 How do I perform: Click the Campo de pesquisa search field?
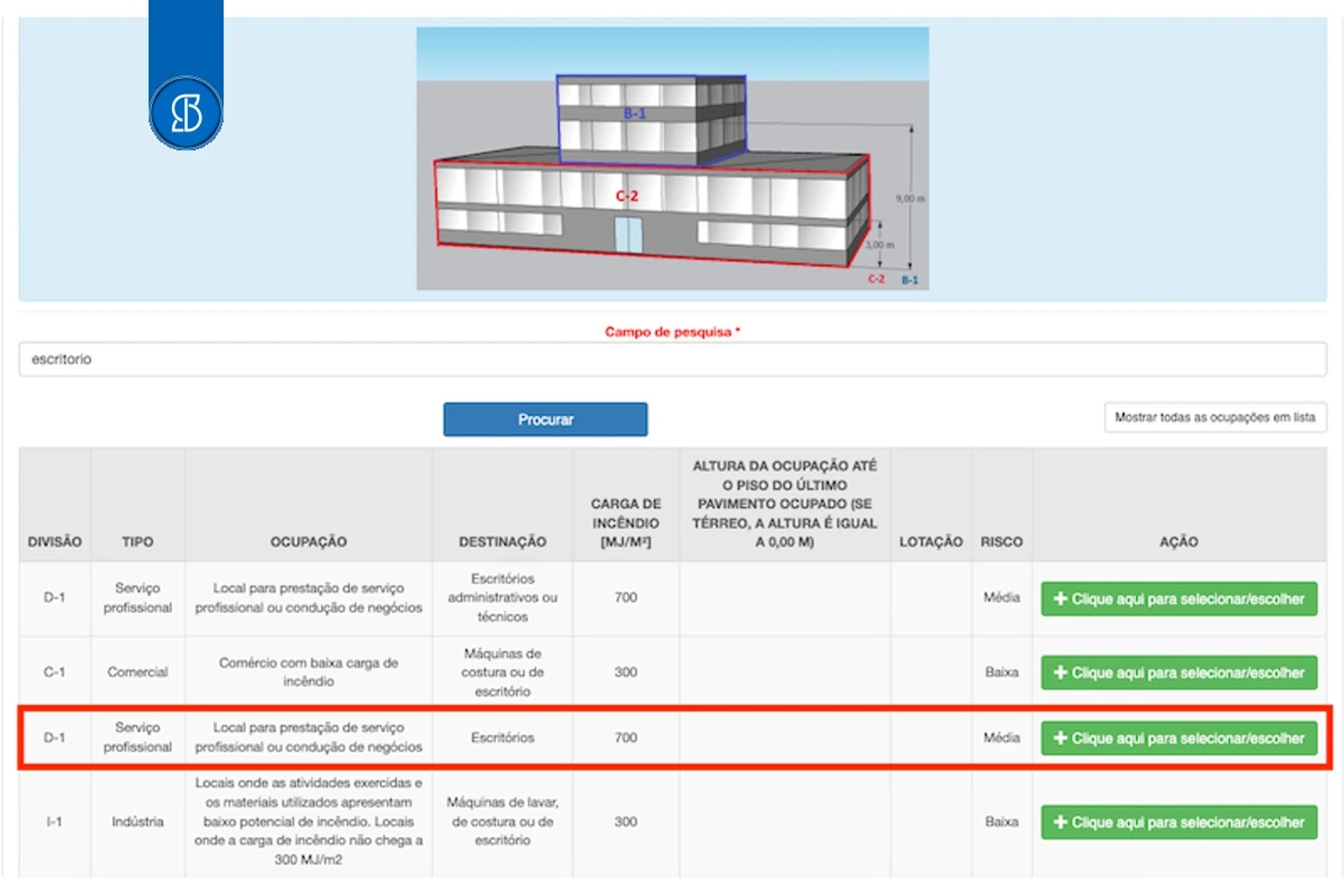[673, 359]
